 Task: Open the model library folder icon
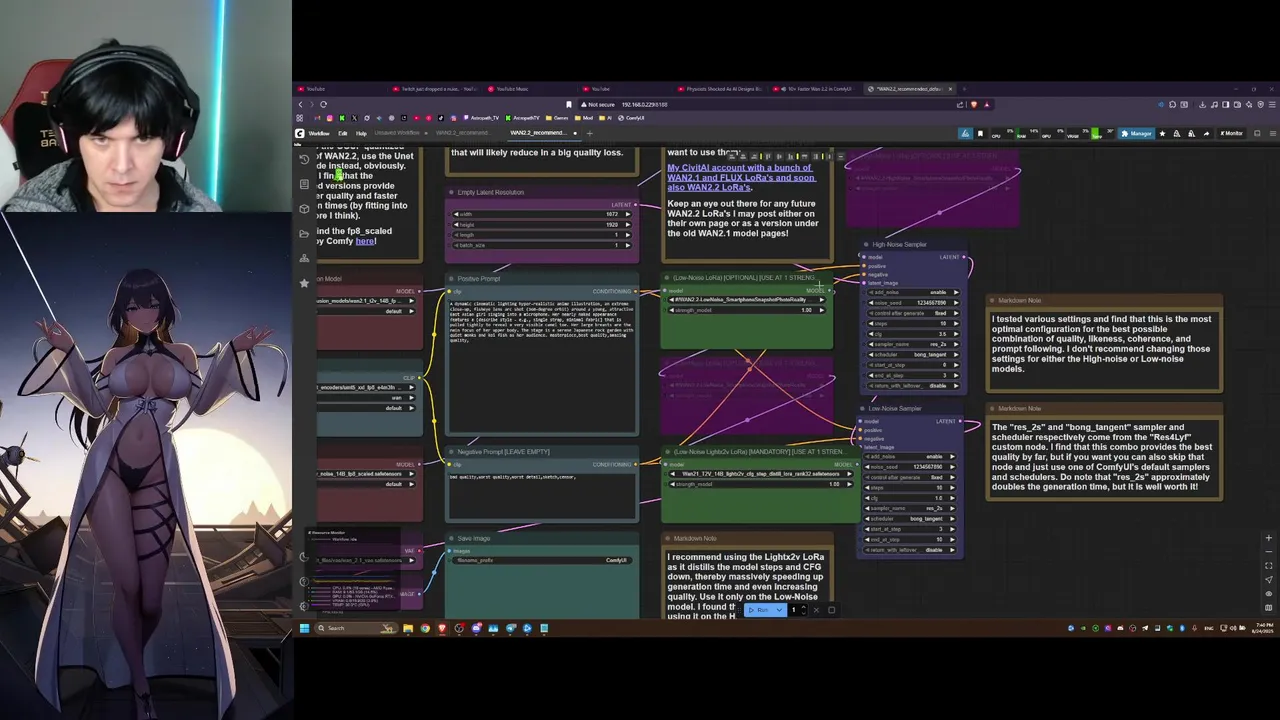[x=304, y=234]
